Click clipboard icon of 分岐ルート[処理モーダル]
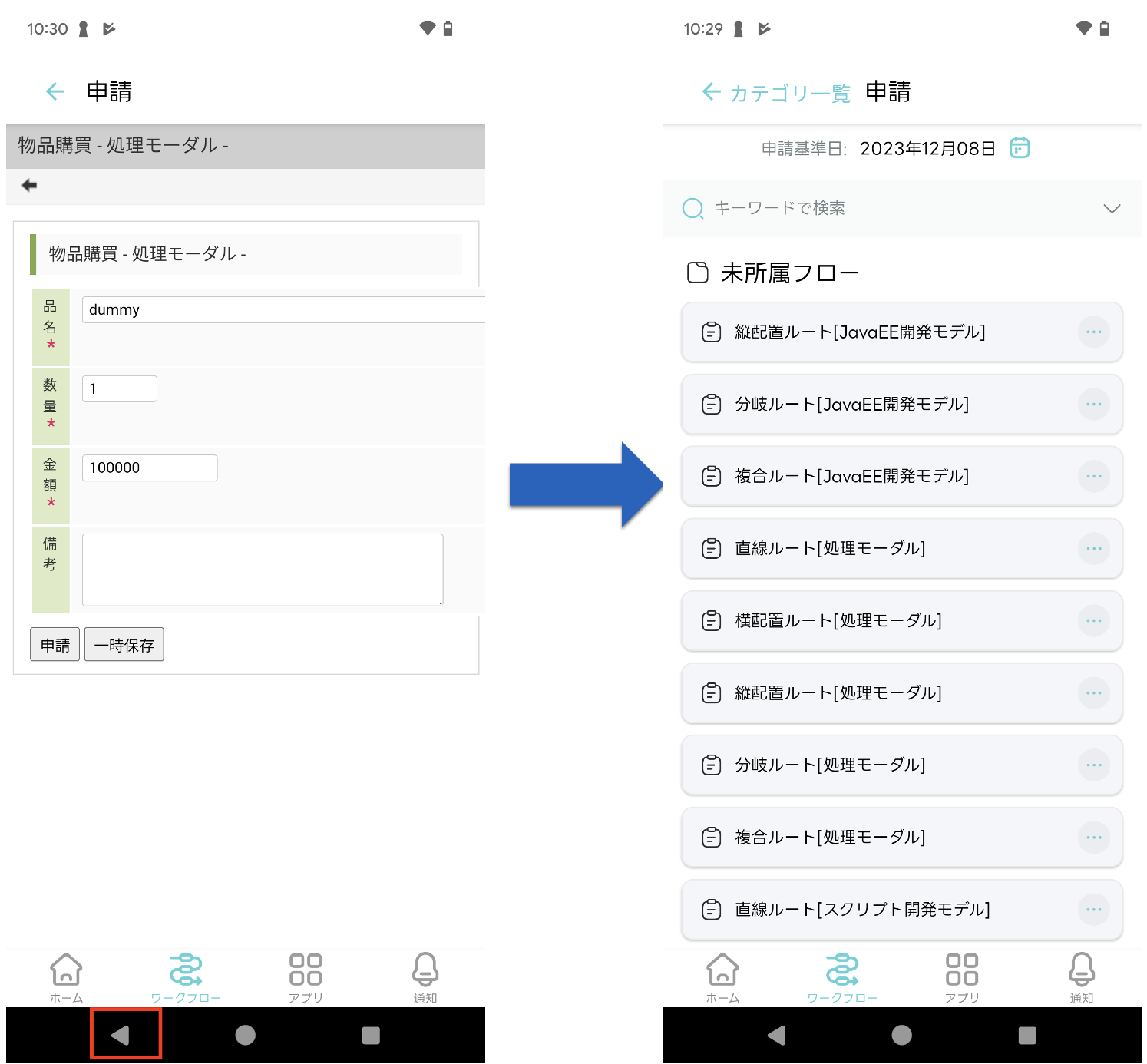 pos(712,765)
